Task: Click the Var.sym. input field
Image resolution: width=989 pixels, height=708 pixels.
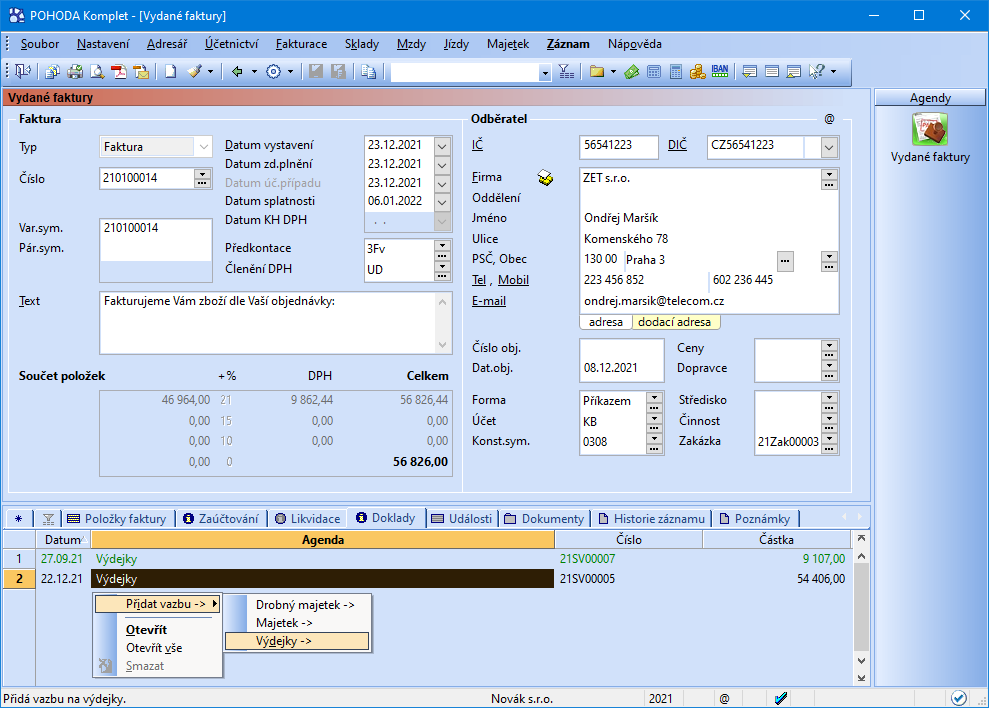Action: point(156,228)
